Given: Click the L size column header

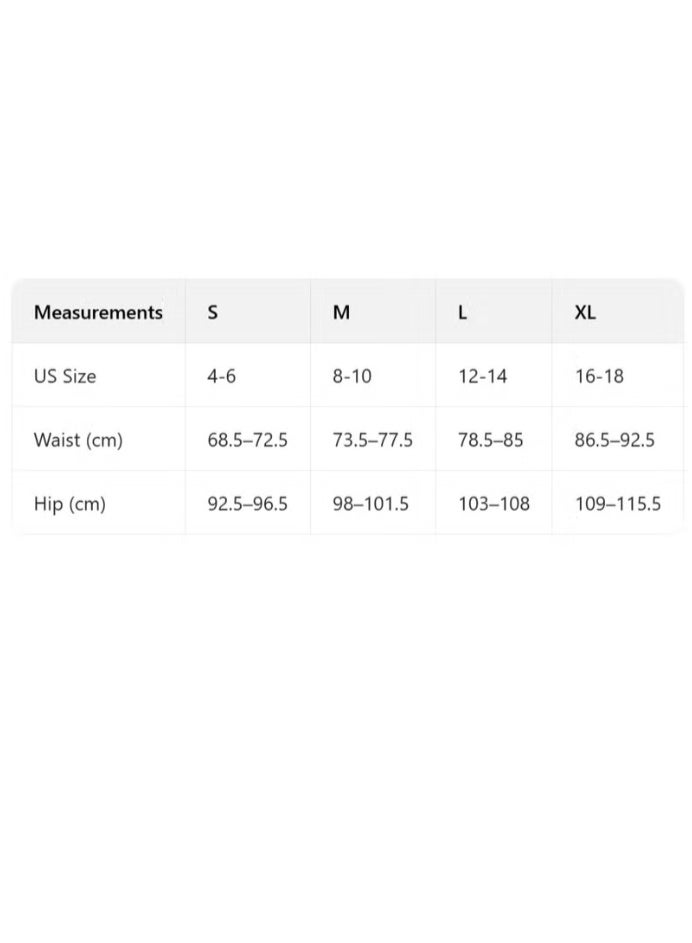Looking at the screenshot, I should [462, 312].
